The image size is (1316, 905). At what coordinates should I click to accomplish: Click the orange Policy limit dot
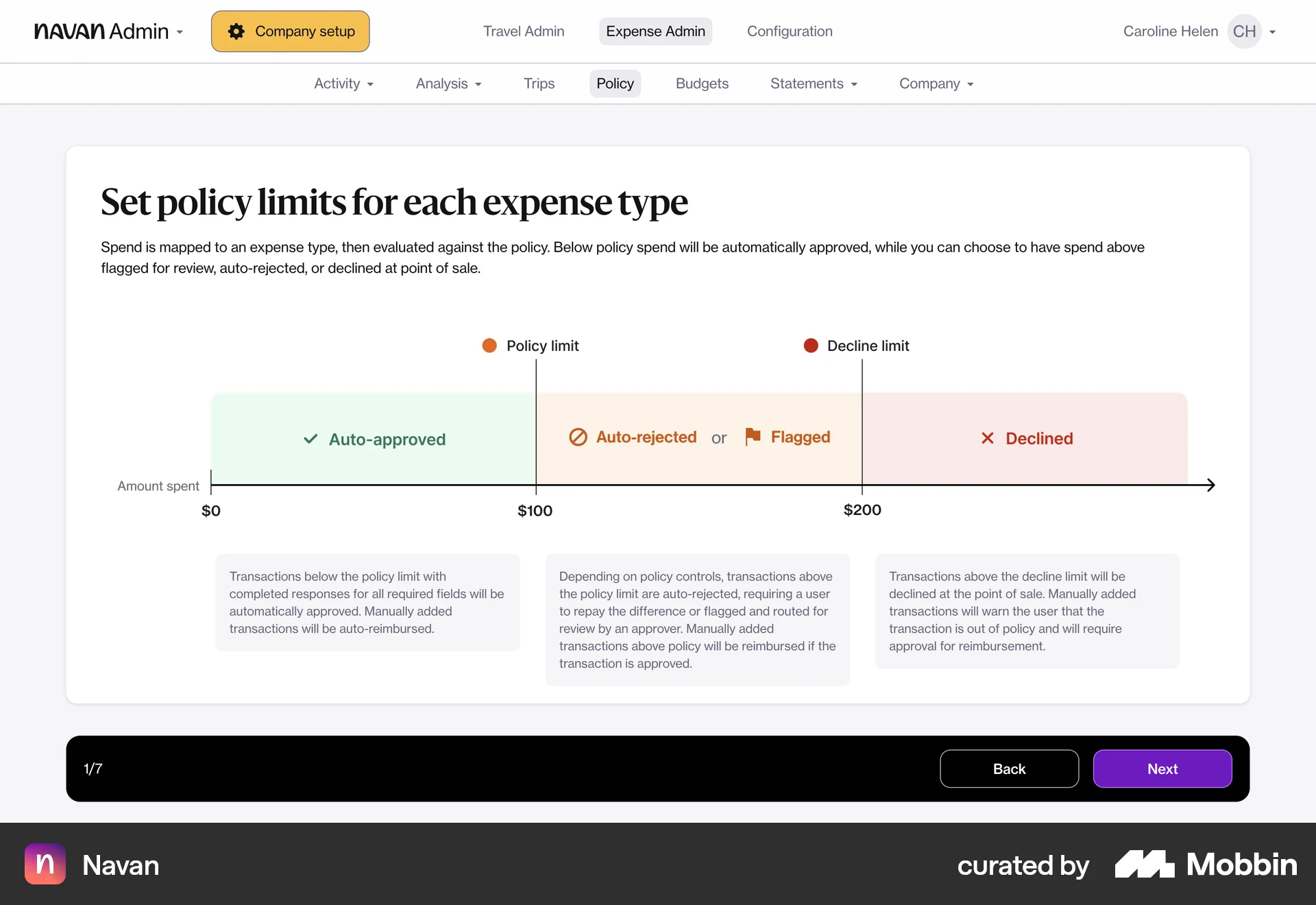(x=489, y=346)
